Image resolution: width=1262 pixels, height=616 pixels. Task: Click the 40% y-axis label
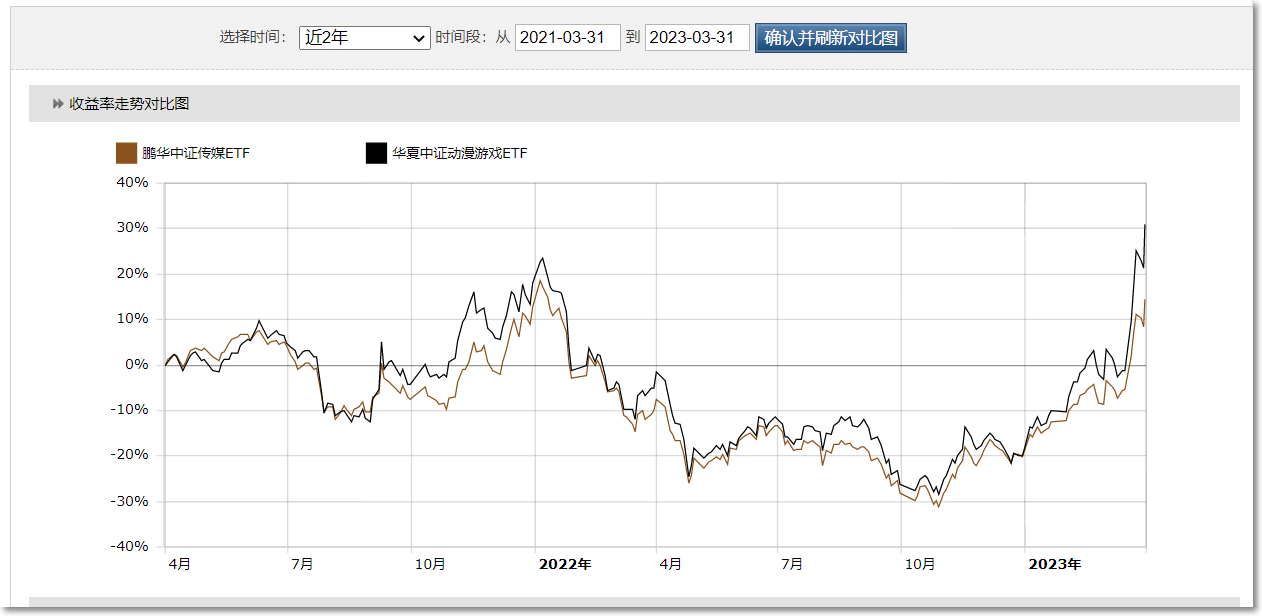coord(133,182)
